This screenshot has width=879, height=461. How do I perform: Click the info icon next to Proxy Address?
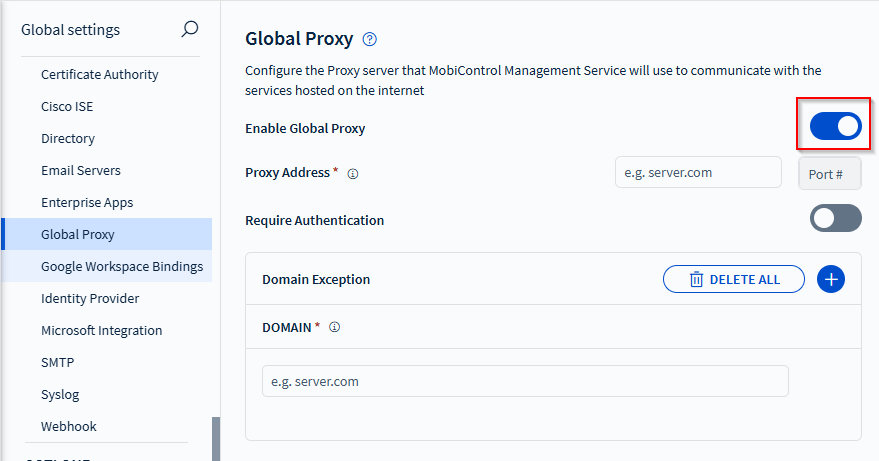pos(352,173)
